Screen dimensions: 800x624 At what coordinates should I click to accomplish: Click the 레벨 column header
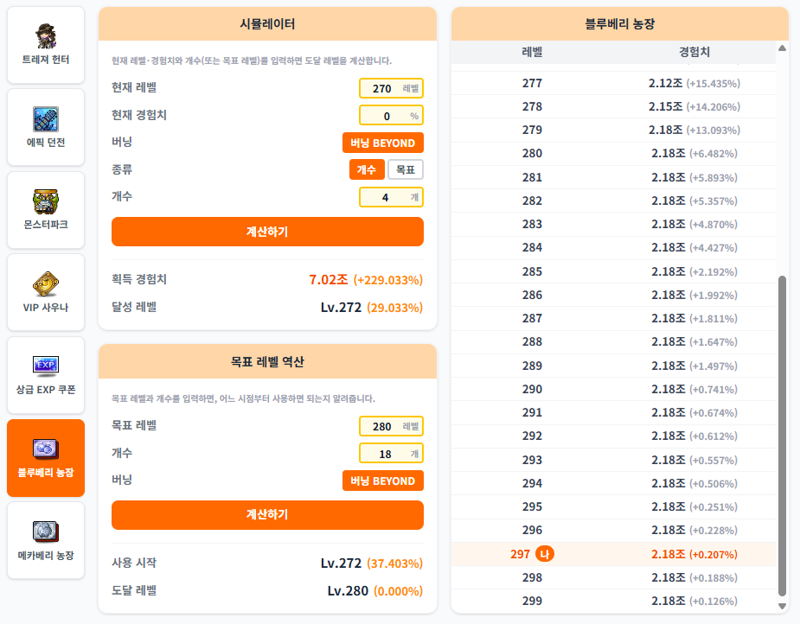point(532,52)
